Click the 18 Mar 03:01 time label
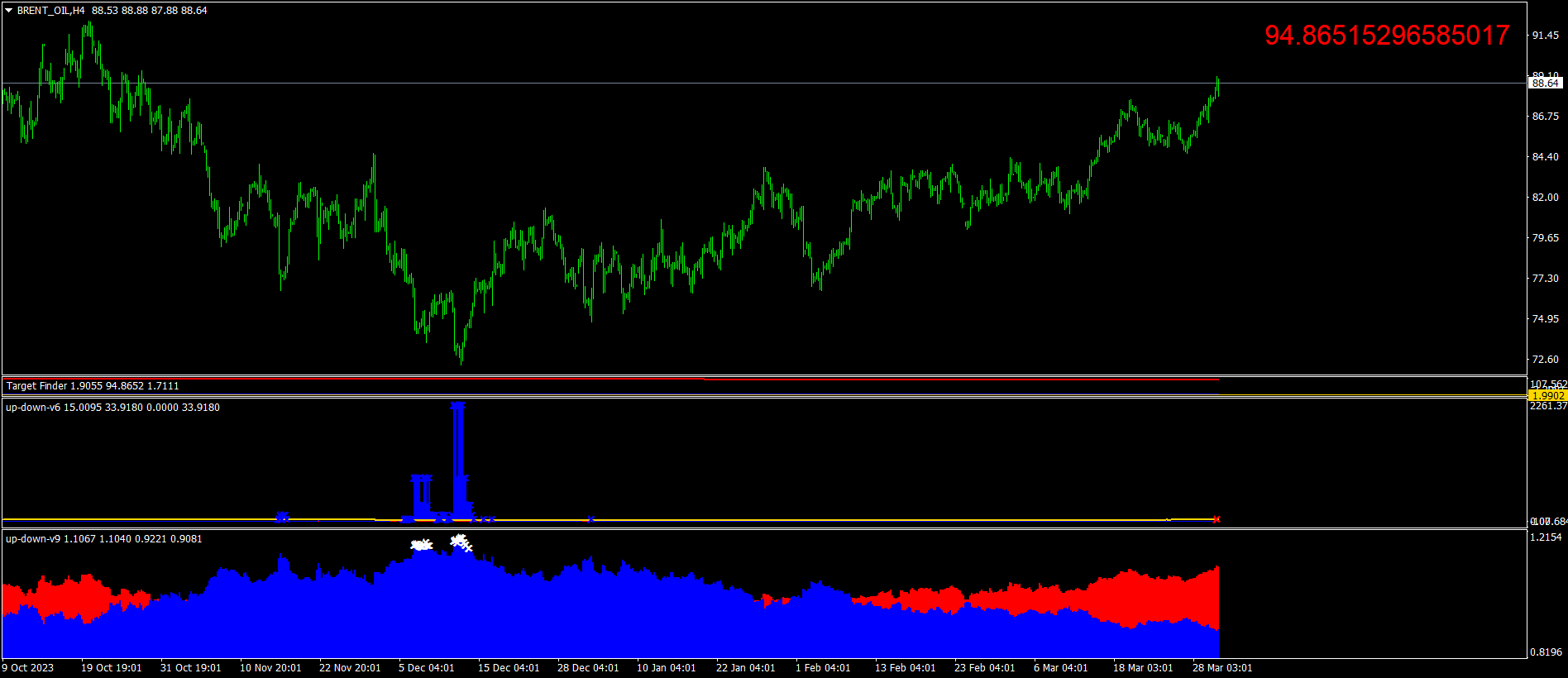Image resolution: width=1568 pixels, height=678 pixels. pos(1143,668)
